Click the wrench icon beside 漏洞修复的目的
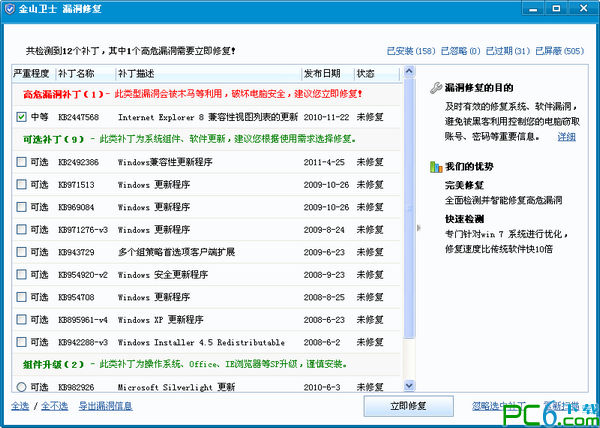This screenshot has width=600, height=428. (435, 89)
